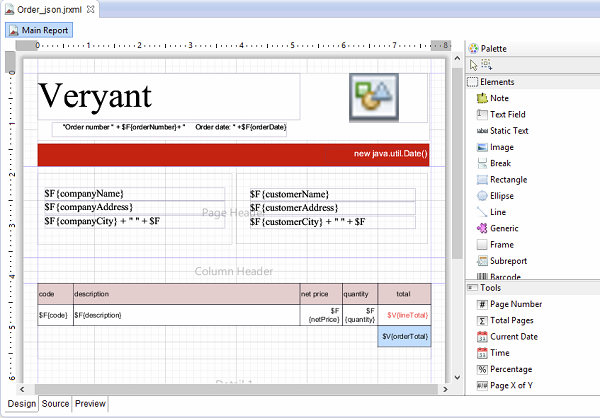Click the chart image placeholder in header

374,97
